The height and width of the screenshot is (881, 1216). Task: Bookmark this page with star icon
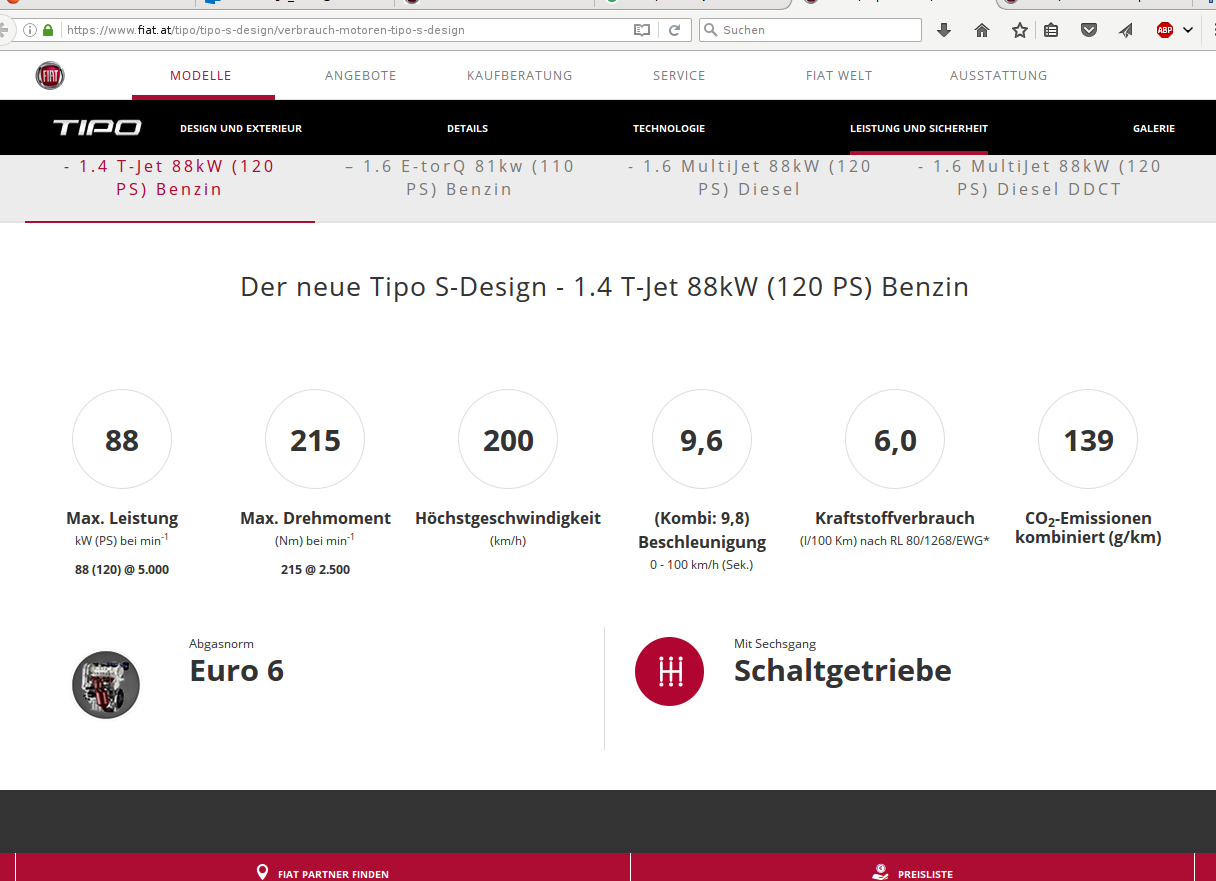[1019, 30]
